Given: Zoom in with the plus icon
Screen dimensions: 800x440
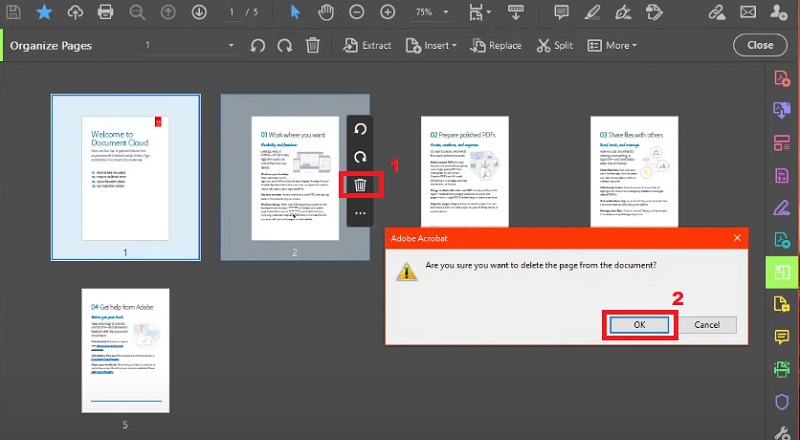Looking at the screenshot, I should [x=388, y=12].
